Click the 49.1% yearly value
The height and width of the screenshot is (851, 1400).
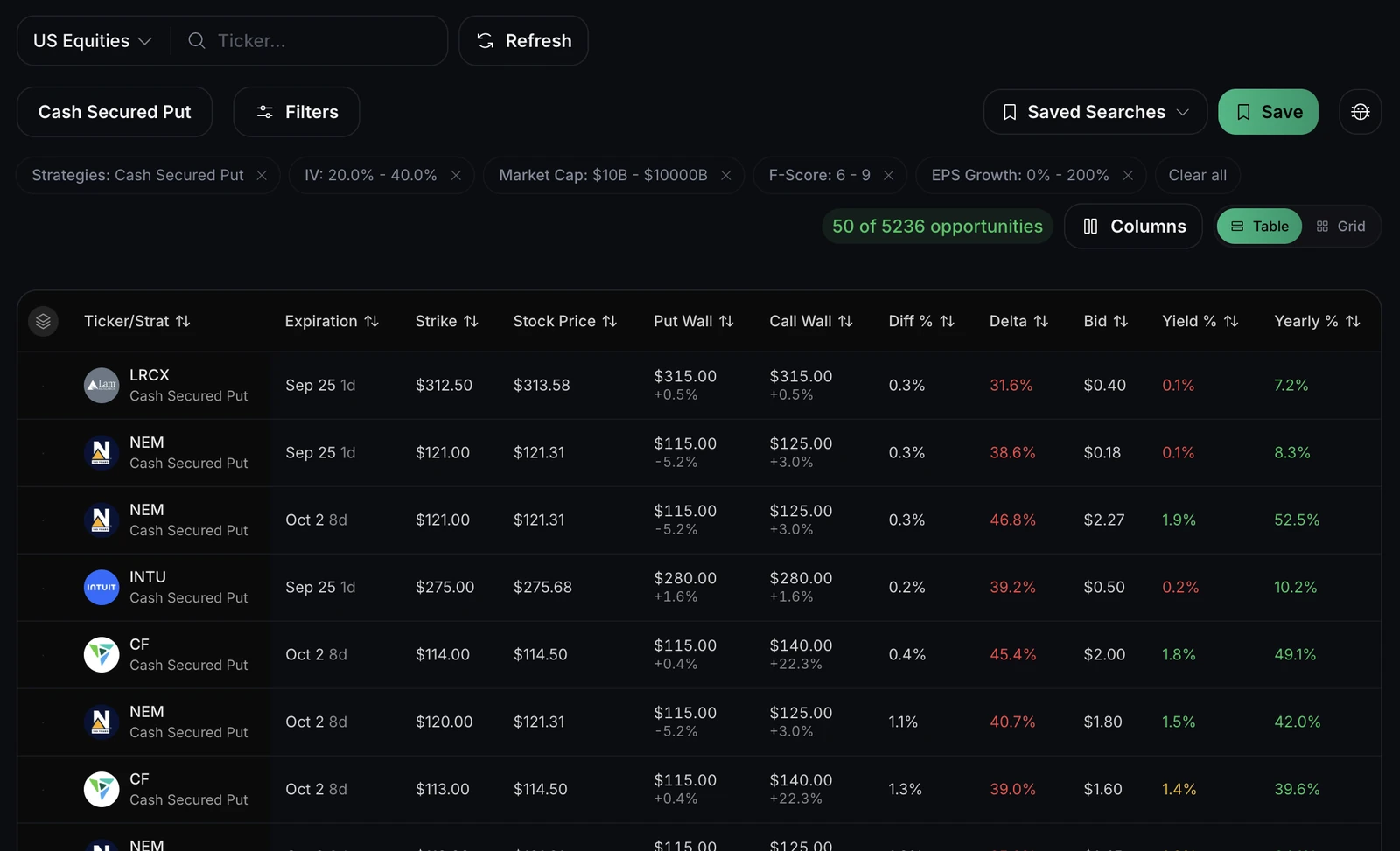pyautogui.click(x=1295, y=655)
